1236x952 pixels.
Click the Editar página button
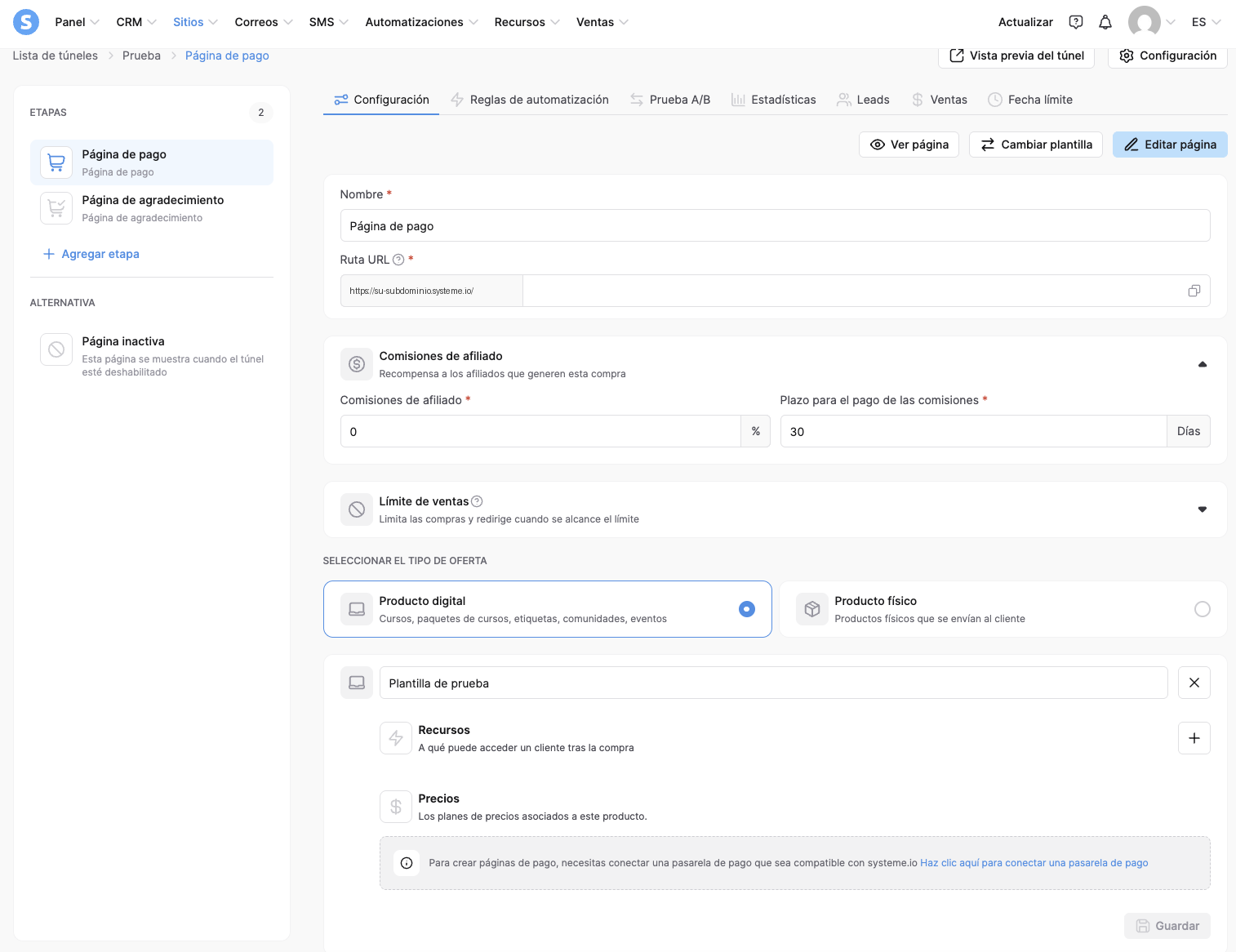click(1170, 145)
